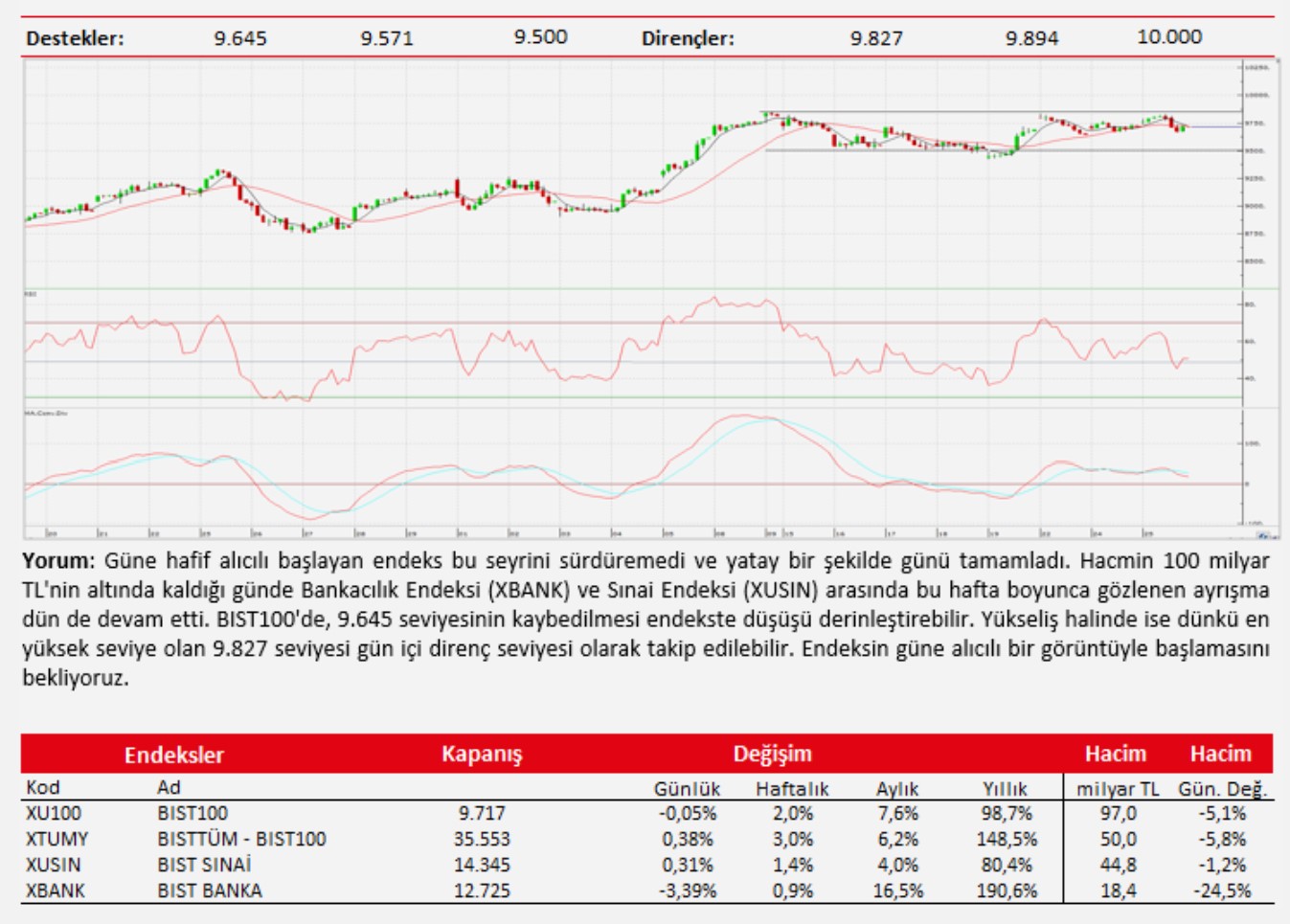Select resistance value 9.827 in Dirençler row
Screen dimensions: 1290x924
(x=876, y=38)
